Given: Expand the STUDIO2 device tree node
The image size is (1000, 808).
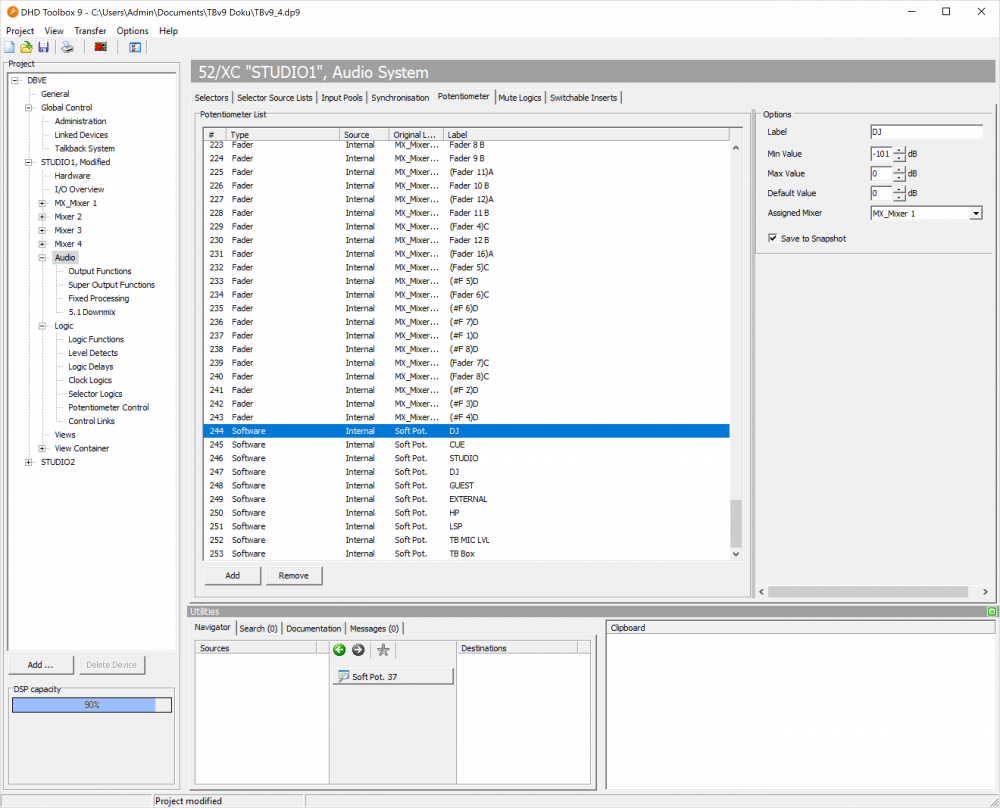Looking at the screenshot, I should (29, 461).
